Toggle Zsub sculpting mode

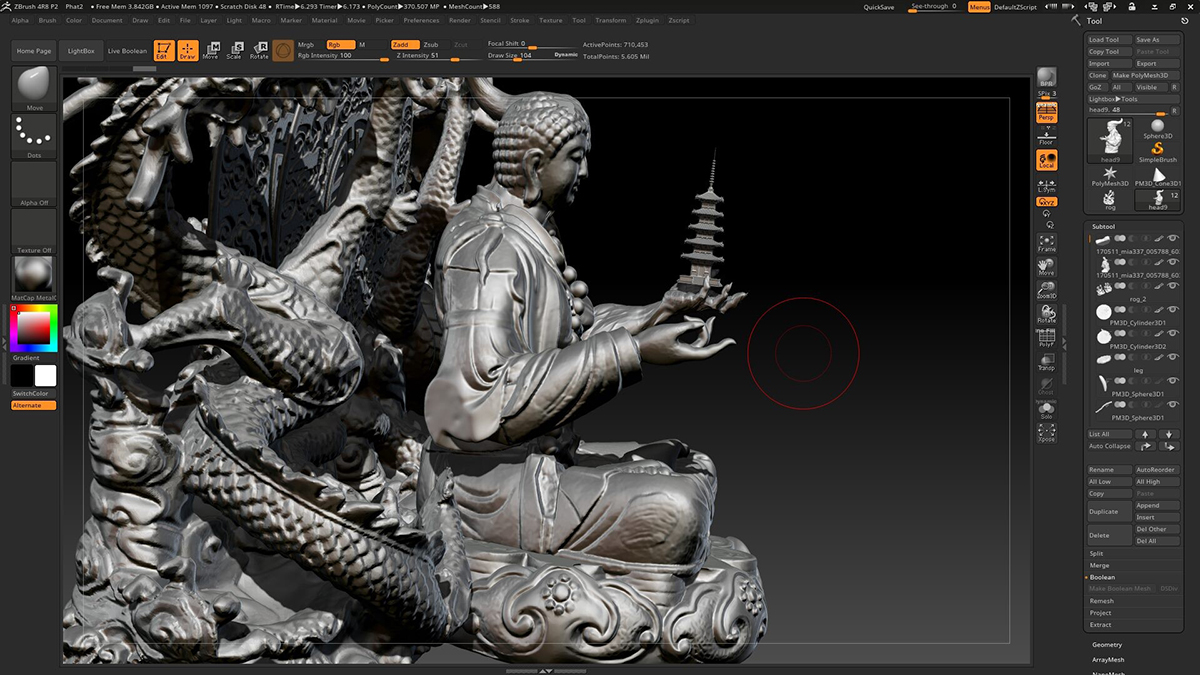point(430,45)
